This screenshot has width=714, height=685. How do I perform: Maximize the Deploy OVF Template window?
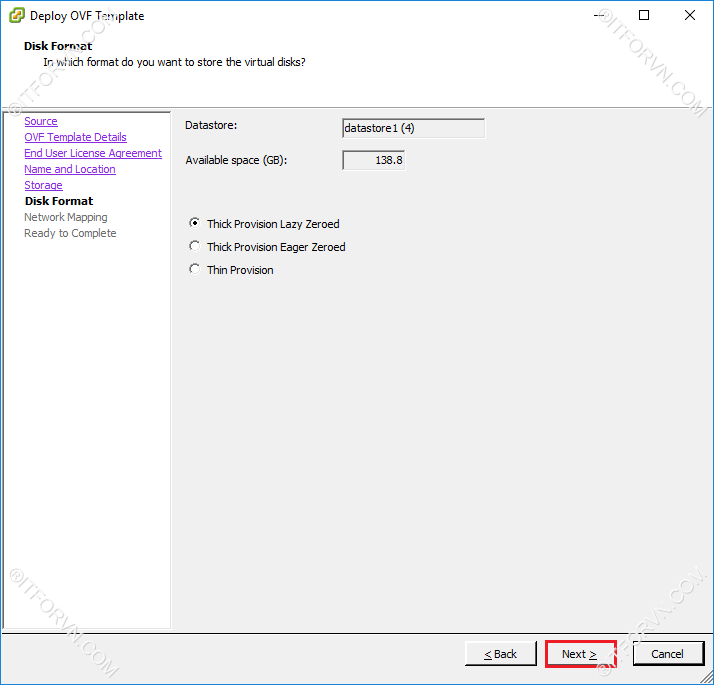(644, 16)
